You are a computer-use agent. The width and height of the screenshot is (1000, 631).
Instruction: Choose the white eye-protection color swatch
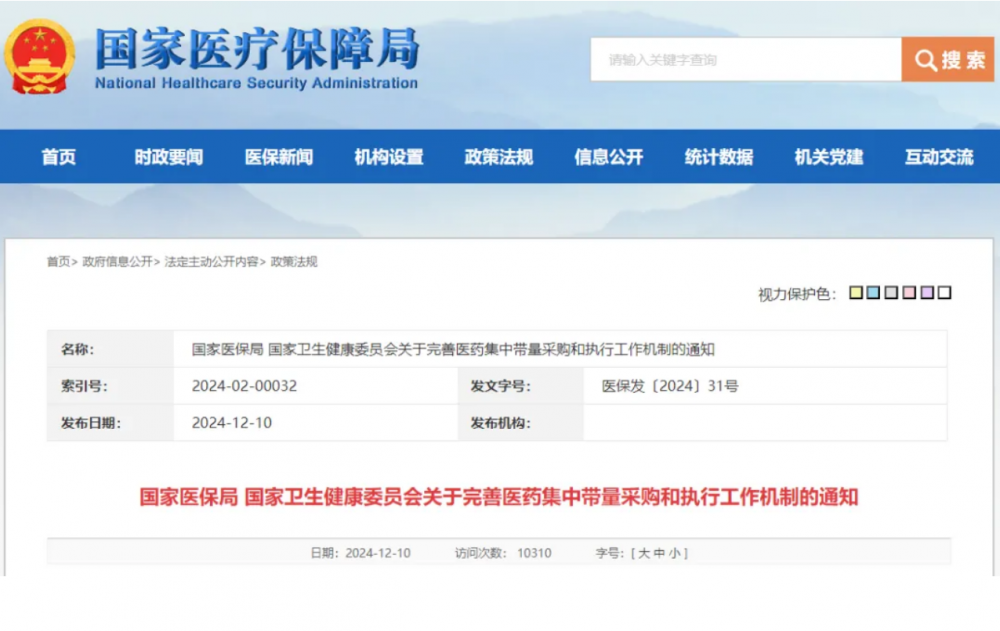pyautogui.click(x=945, y=292)
